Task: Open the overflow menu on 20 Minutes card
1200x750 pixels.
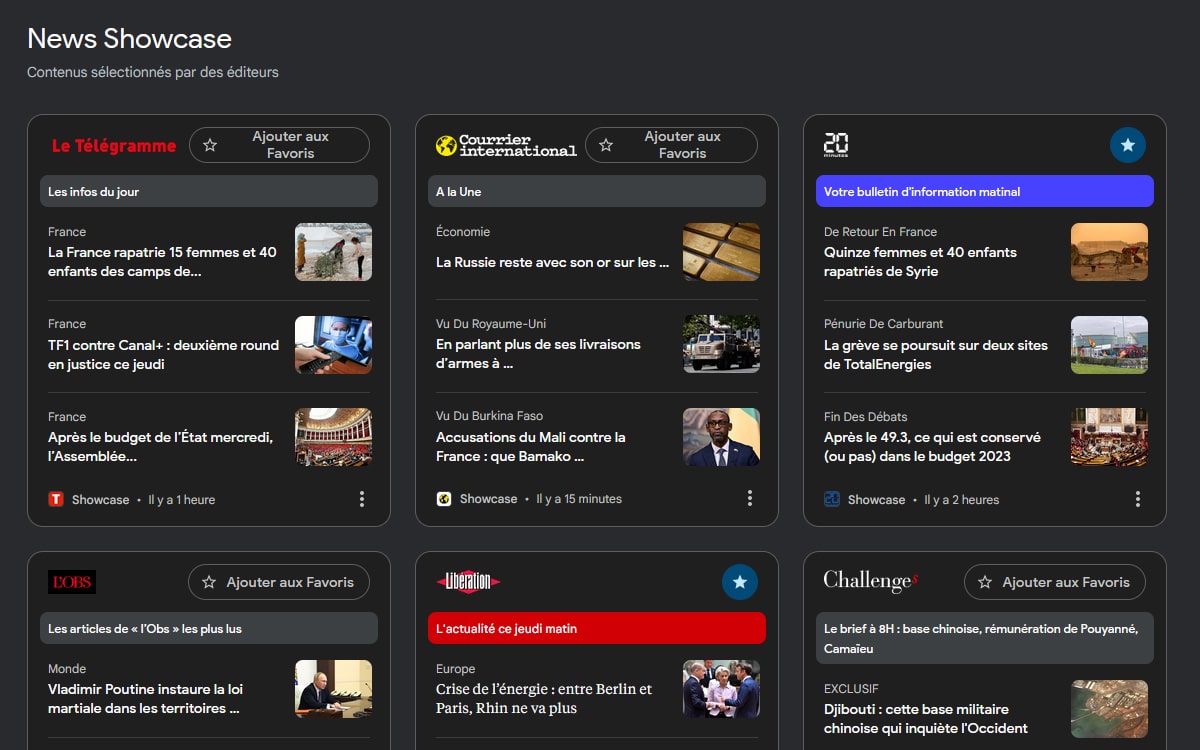Action: 1138,498
